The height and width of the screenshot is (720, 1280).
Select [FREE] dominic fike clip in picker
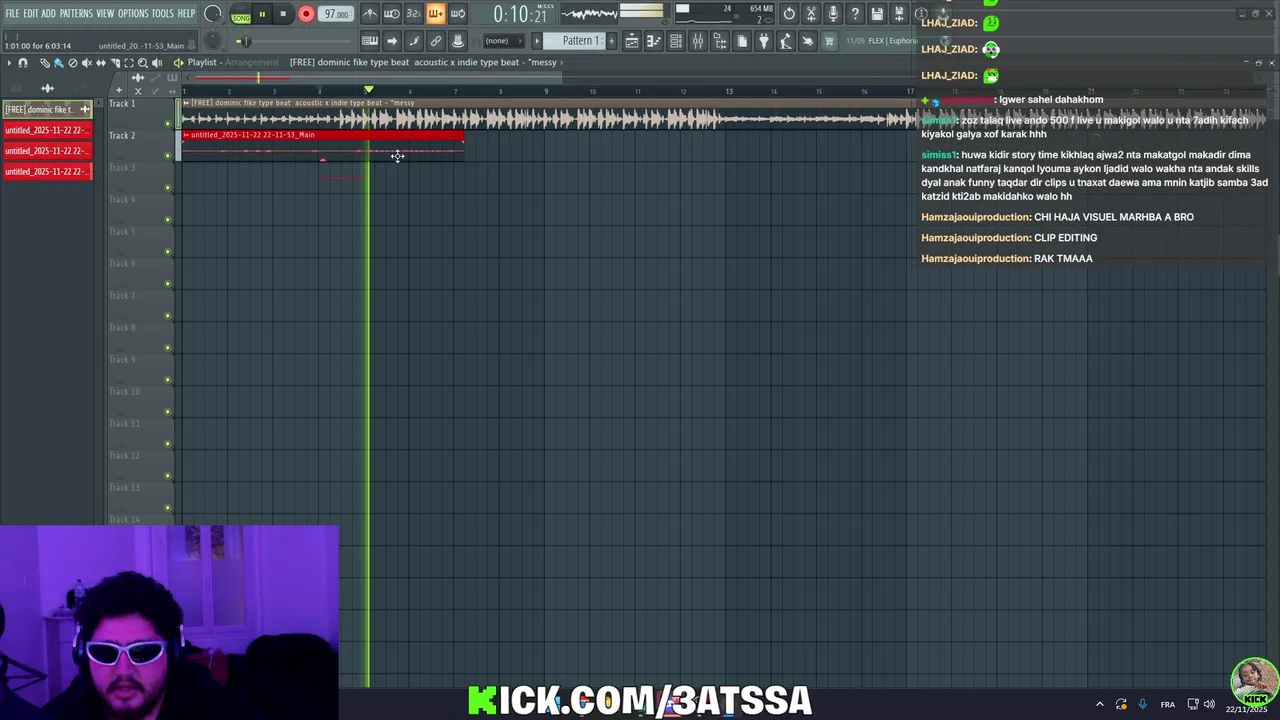pos(48,109)
